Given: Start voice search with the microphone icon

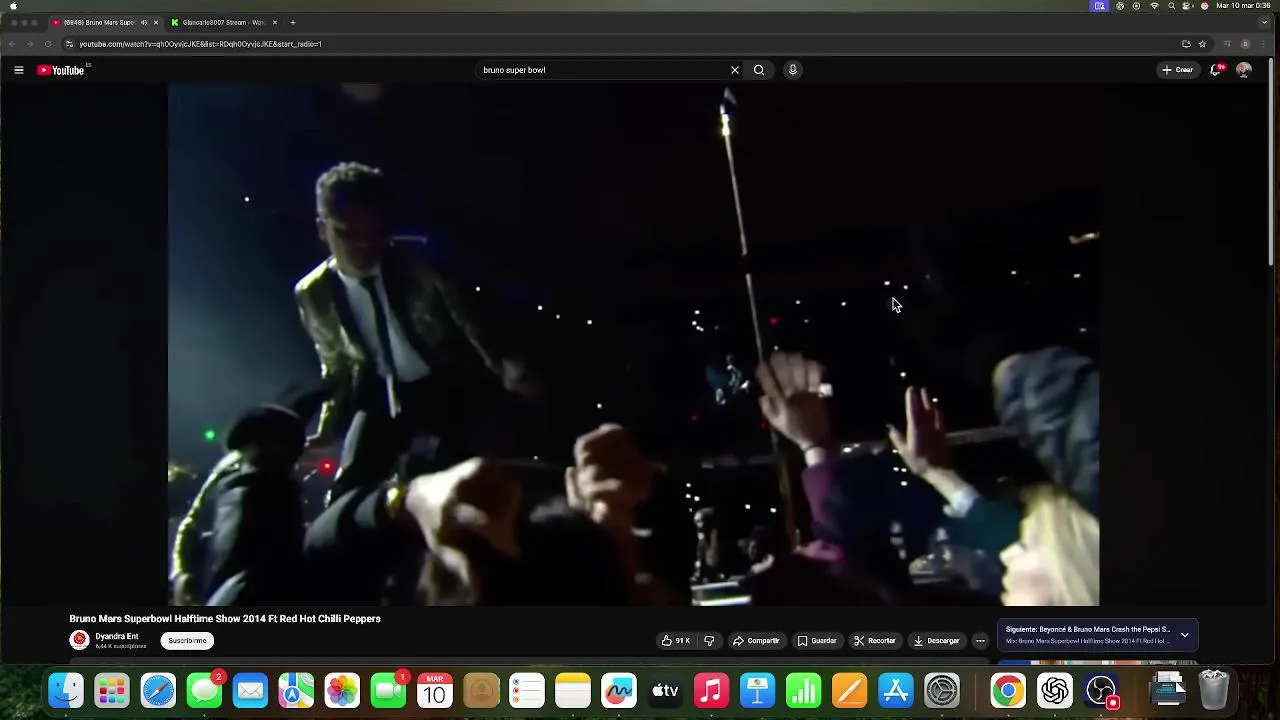Looking at the screenshot, I should pos(793,70).
